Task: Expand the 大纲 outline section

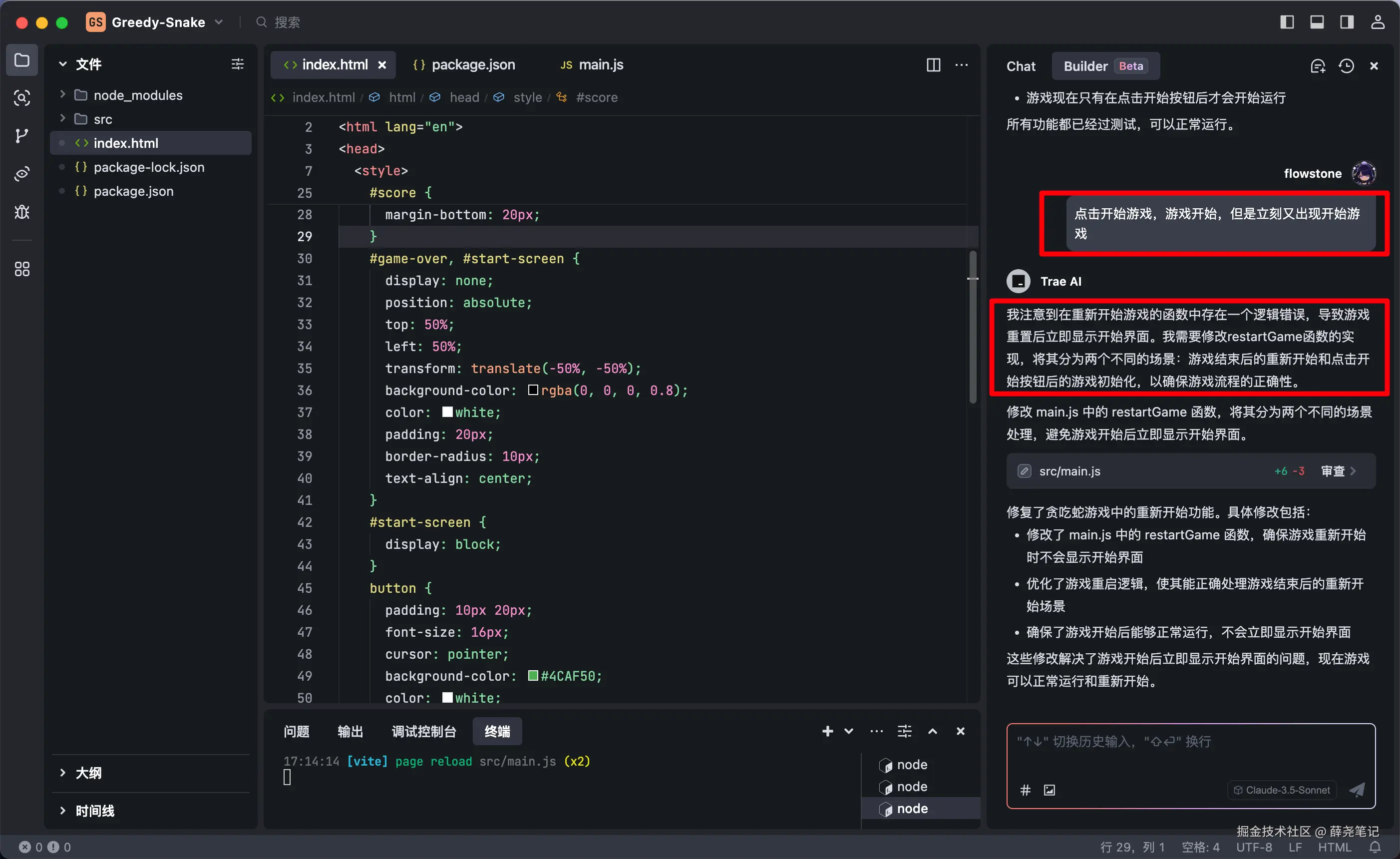Action: pyautogui.click(x=89, y=773)
